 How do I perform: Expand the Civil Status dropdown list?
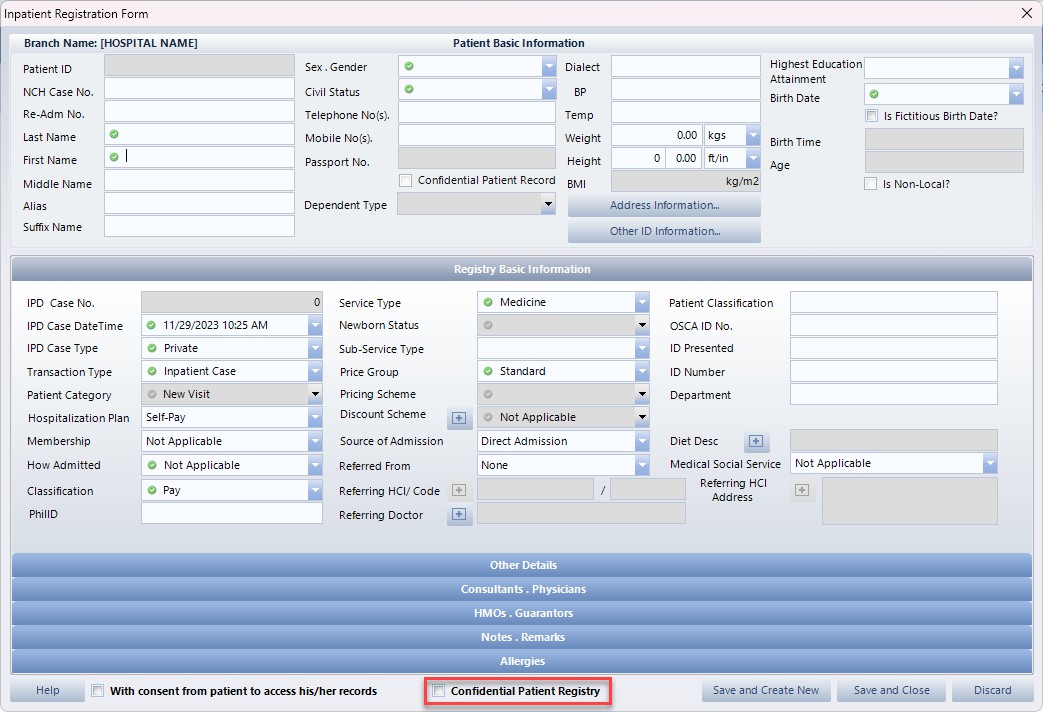point(549,90)
